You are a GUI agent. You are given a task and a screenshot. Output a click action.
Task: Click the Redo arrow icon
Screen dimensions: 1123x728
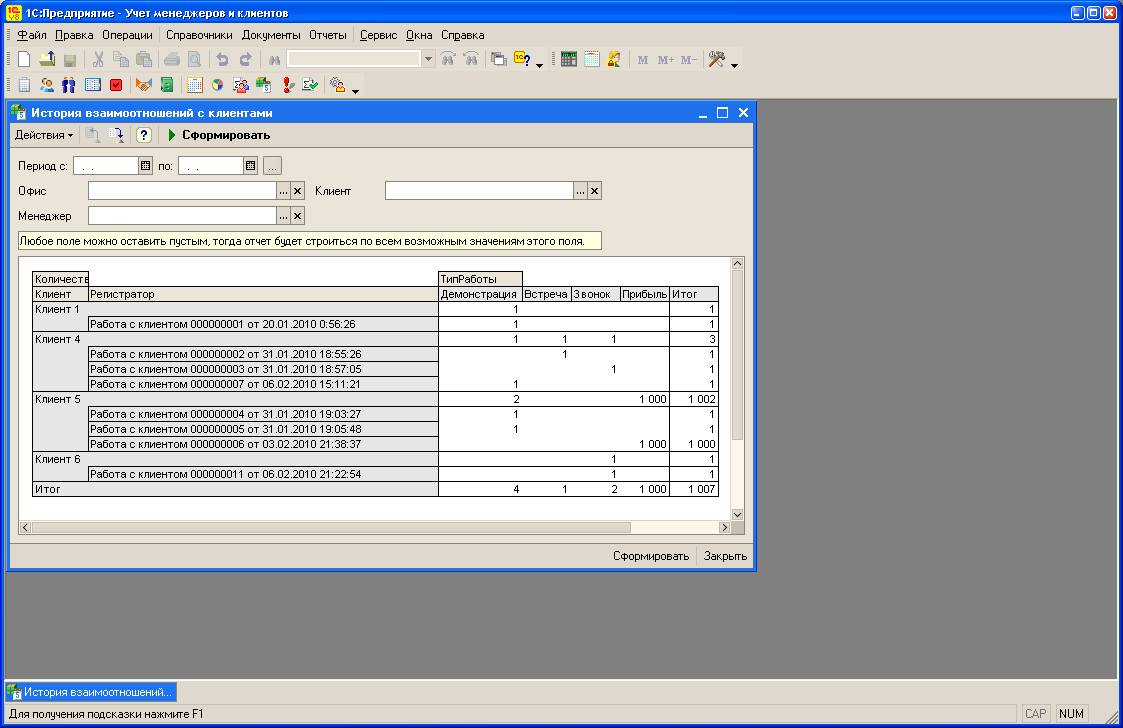tap(246, 59)
